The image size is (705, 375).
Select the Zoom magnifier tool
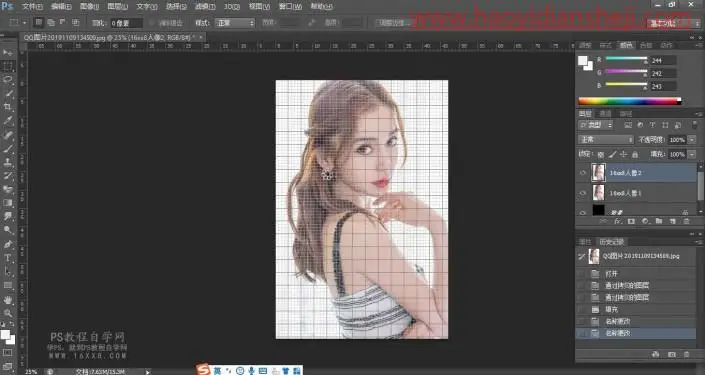(8, 313)
